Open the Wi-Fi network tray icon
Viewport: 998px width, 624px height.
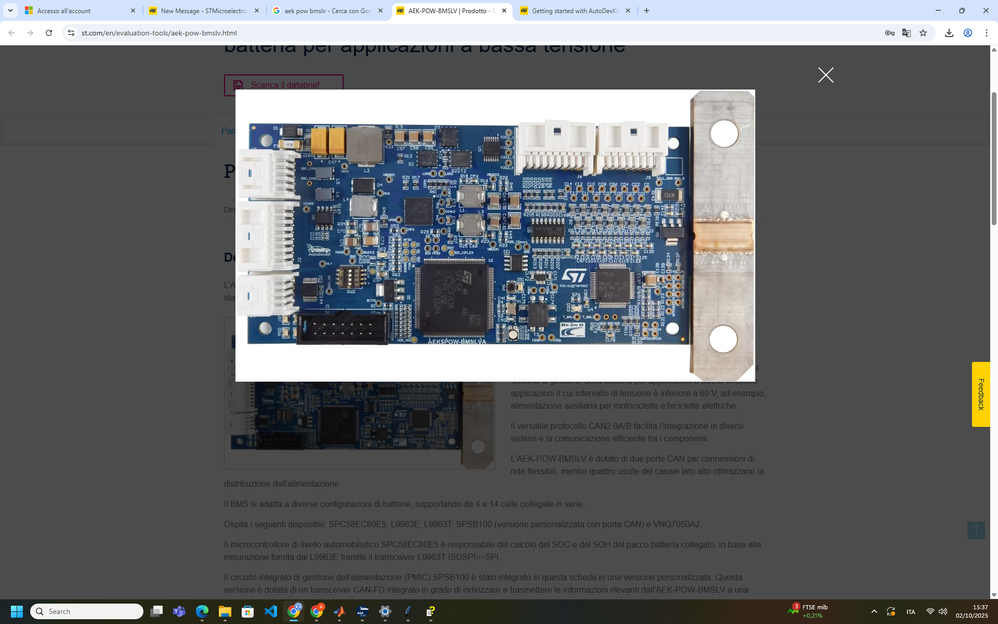pos(931,611)
